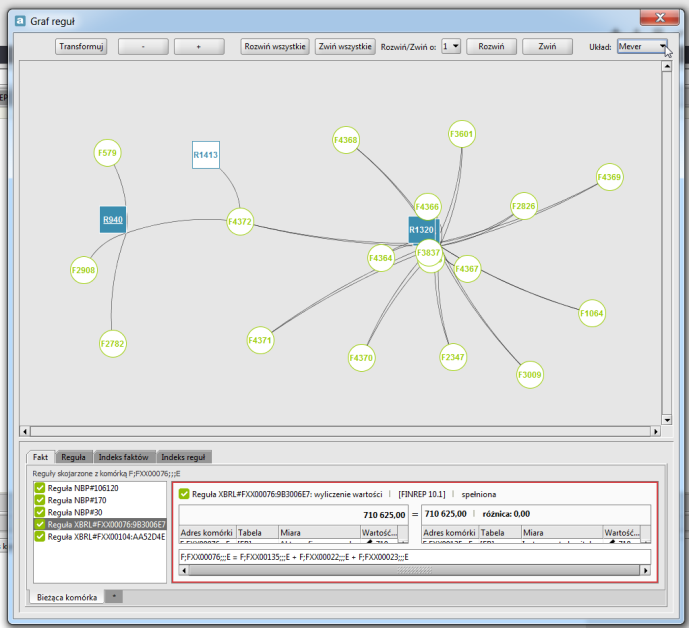Click fact node F1064
Image resolution: width=689 pixels, height=628 pixels.
pyautogui.click(x=591, y=313)
